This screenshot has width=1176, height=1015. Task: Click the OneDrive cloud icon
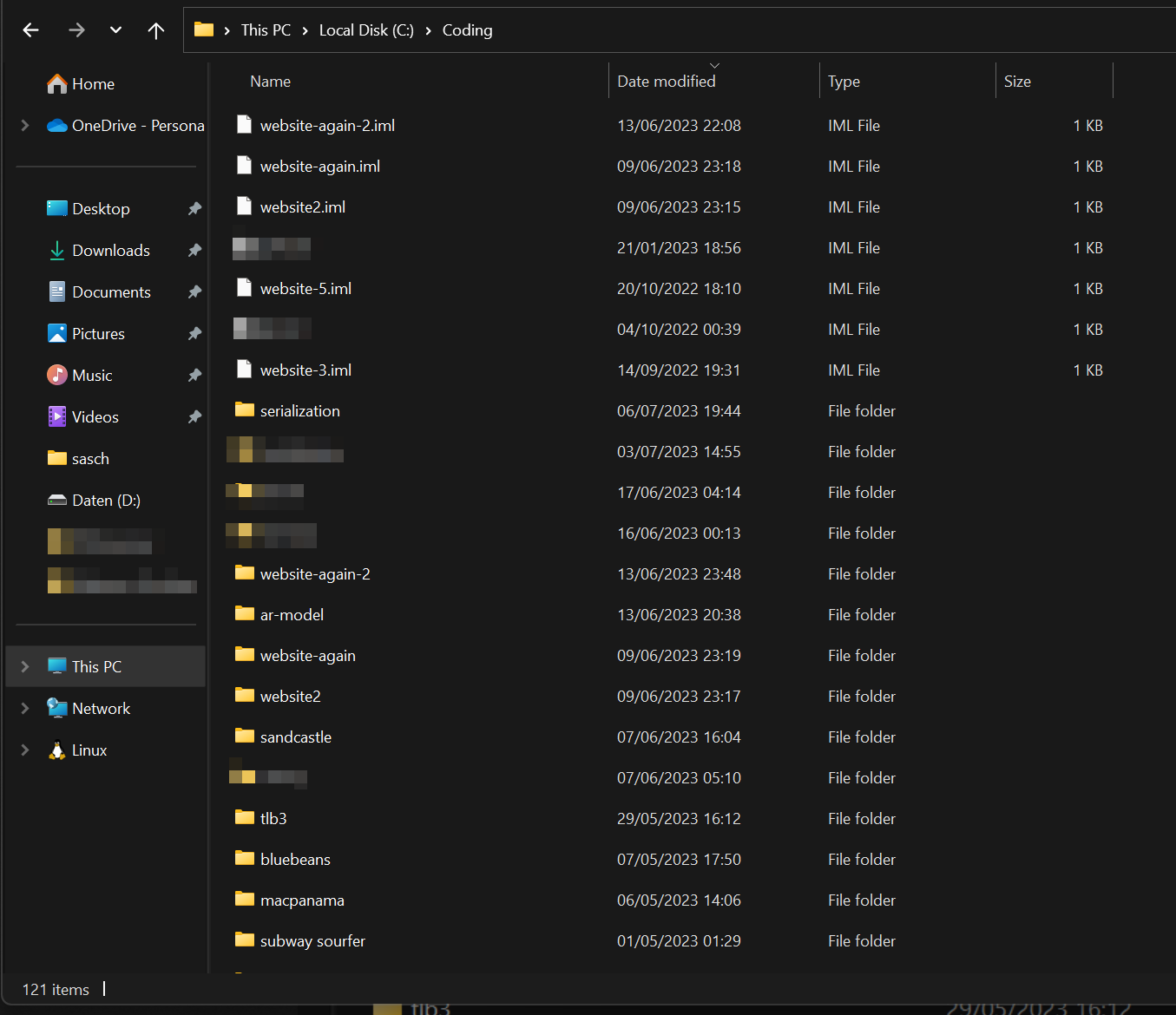[56, 125]
